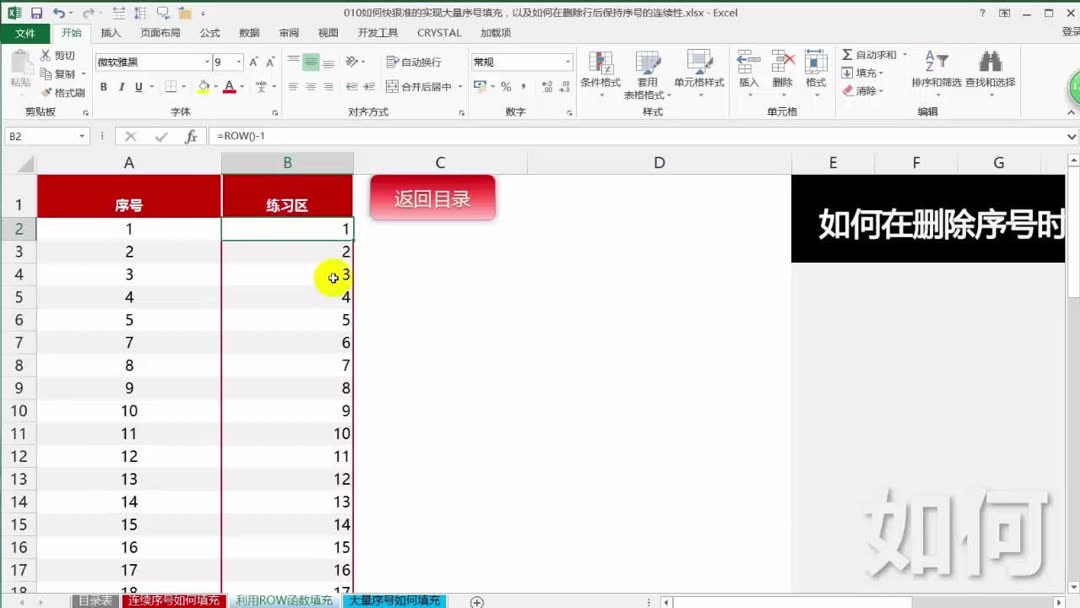Click the 返回目录 button
The height and width of the screenshot is (608, 1080).
(x=432, y=198)
